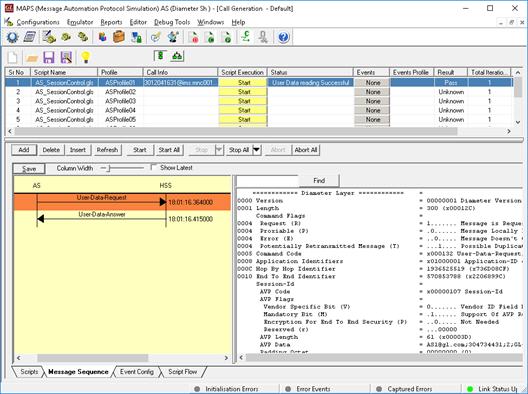Click the Status column header
Screen dimensions: 528x394
[x=310, y=72]
